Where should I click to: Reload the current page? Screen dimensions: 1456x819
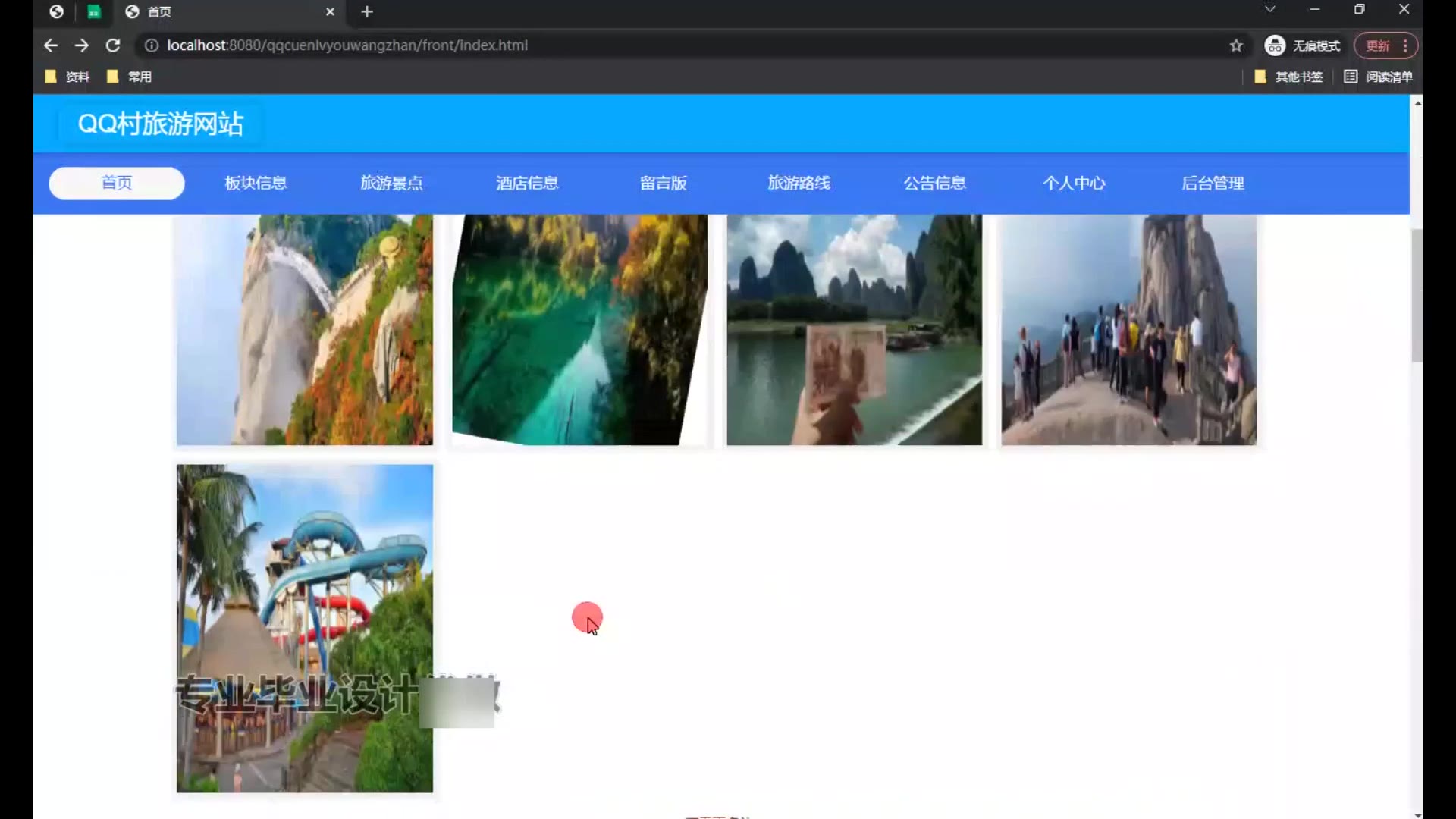tap(113, 45)
